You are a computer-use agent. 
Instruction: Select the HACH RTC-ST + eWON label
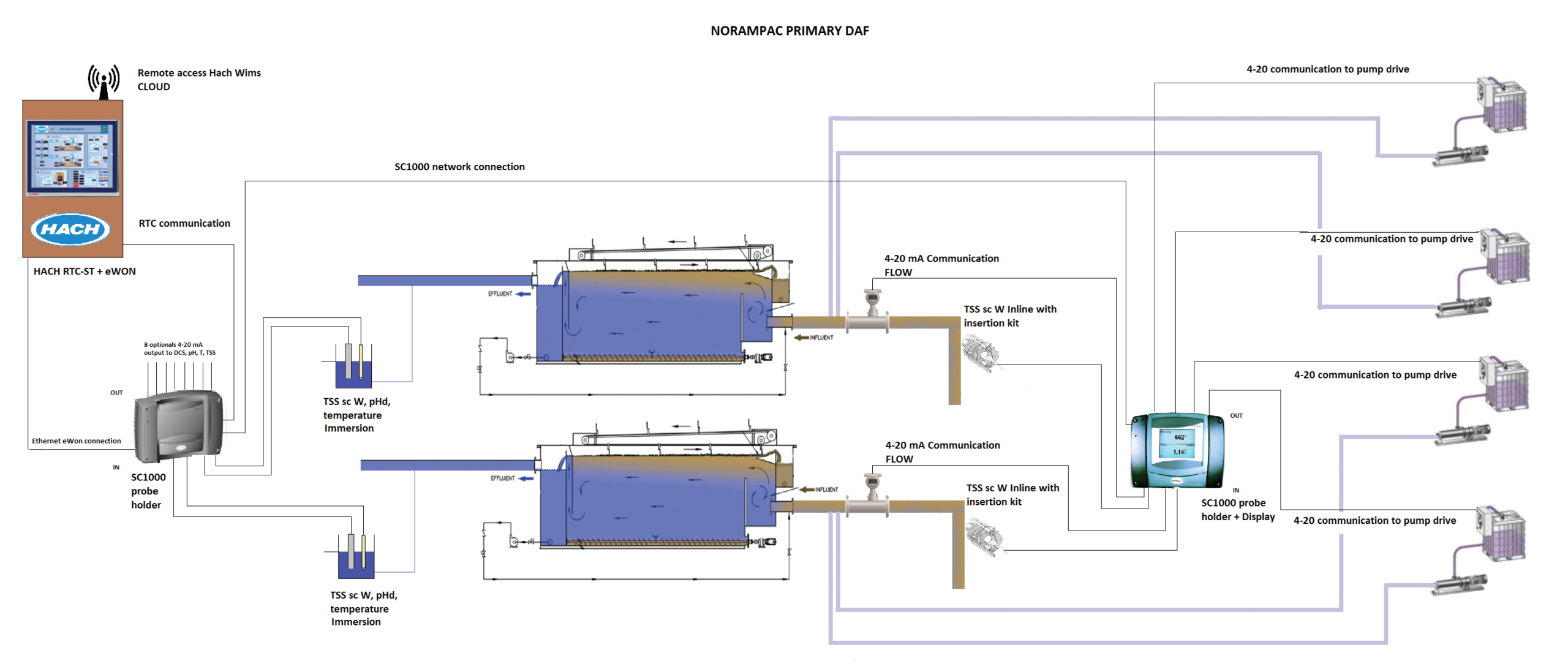click(85, 271)
